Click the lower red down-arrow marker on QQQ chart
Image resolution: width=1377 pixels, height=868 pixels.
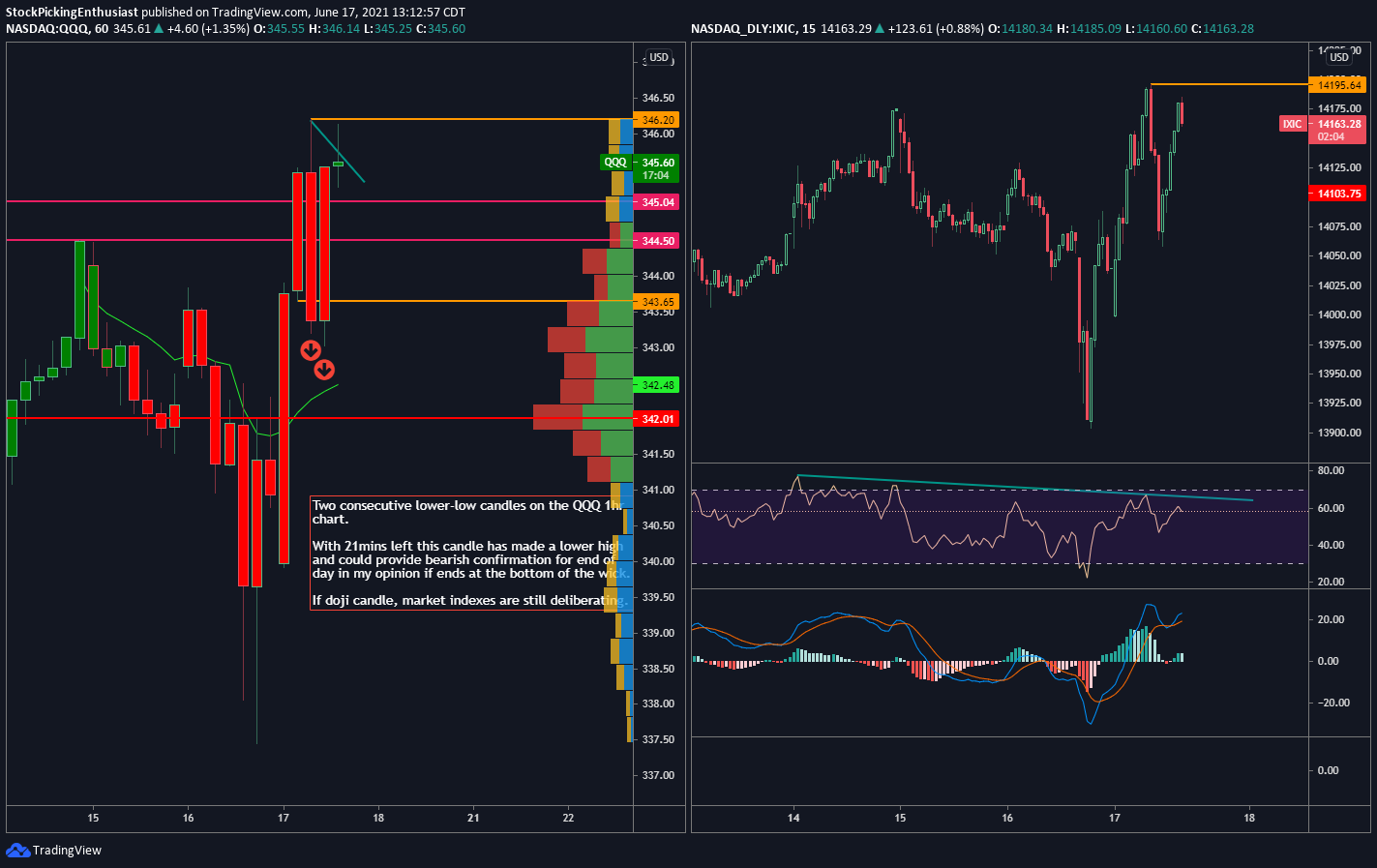click(x=324, y=370)
